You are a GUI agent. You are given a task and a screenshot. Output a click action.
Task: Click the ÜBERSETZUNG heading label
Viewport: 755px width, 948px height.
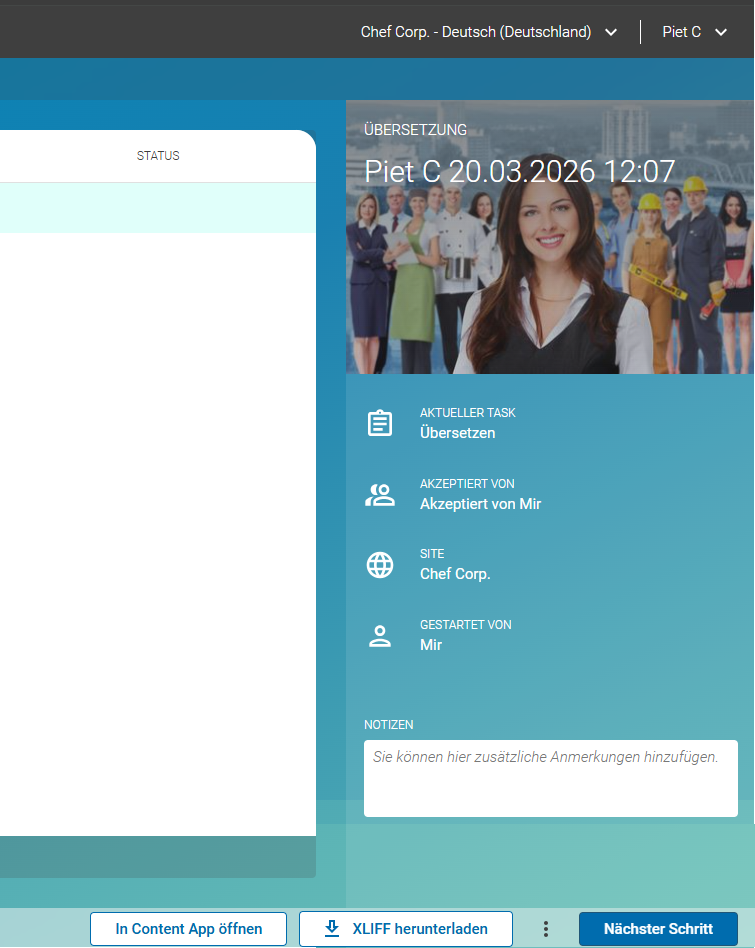415,130
